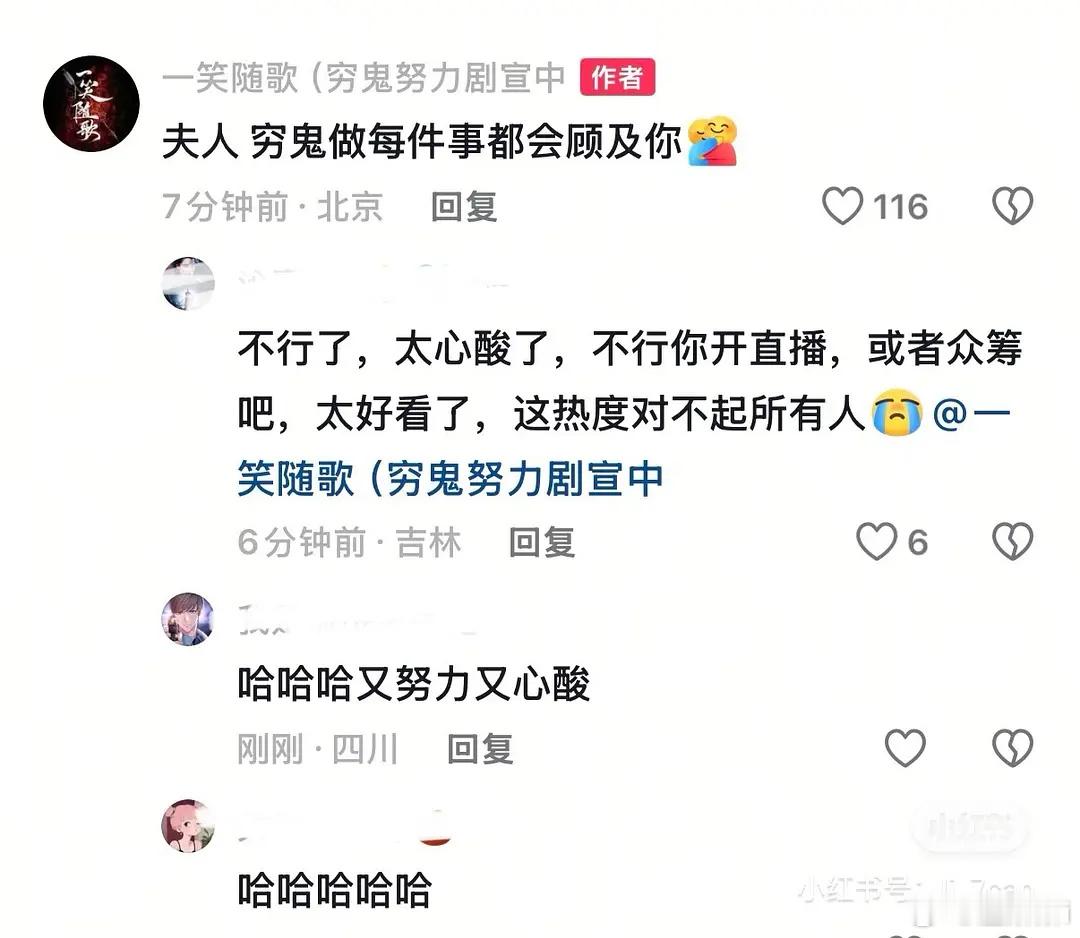The width and height of the screenshot is (1080, 938).
Task: Tap the hugging emoji in author's comment
Action: pyautogui.click(x=713, y=141)
